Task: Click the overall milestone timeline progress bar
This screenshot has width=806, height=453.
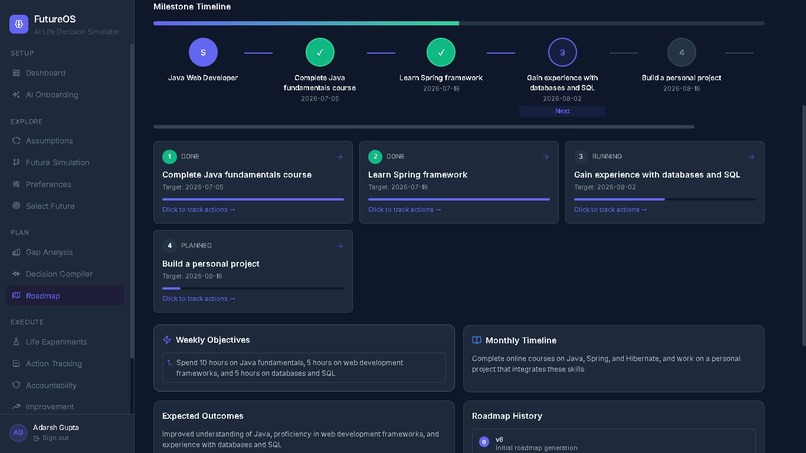Action: (459, 23)
